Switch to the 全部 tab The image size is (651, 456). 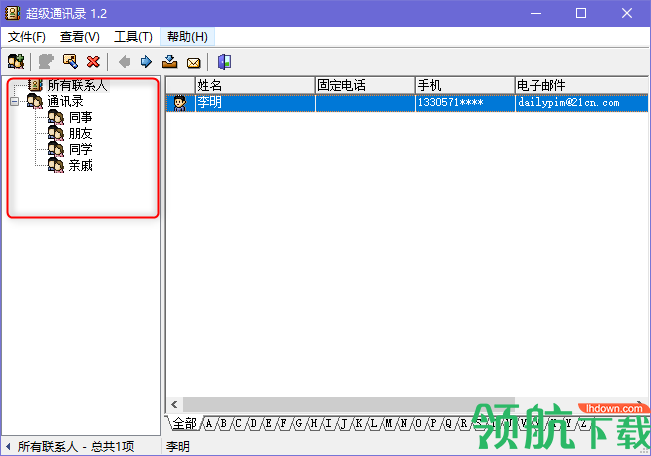(x=184, y=424)
